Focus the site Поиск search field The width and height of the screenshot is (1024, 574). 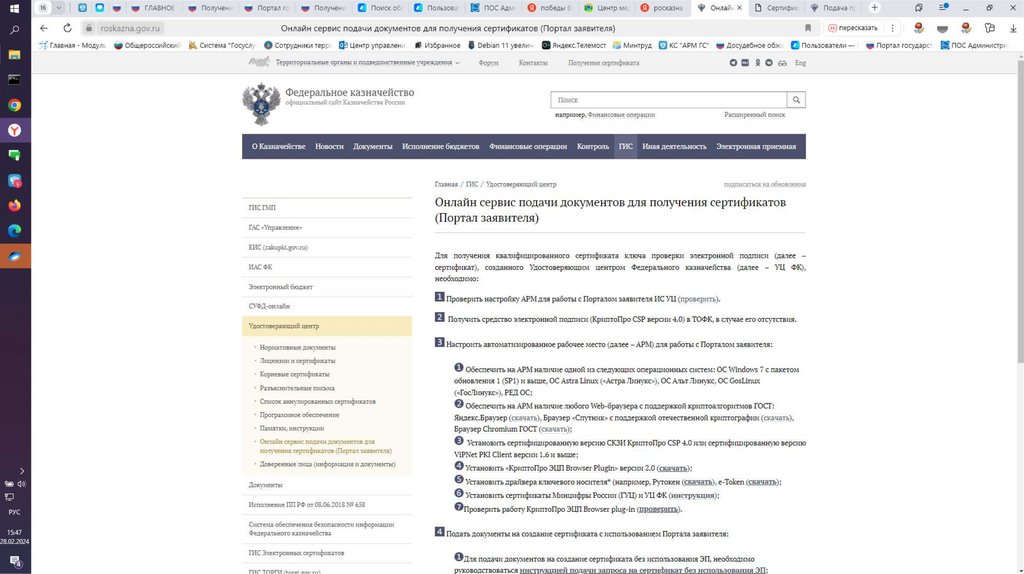(x=668, y=100)
